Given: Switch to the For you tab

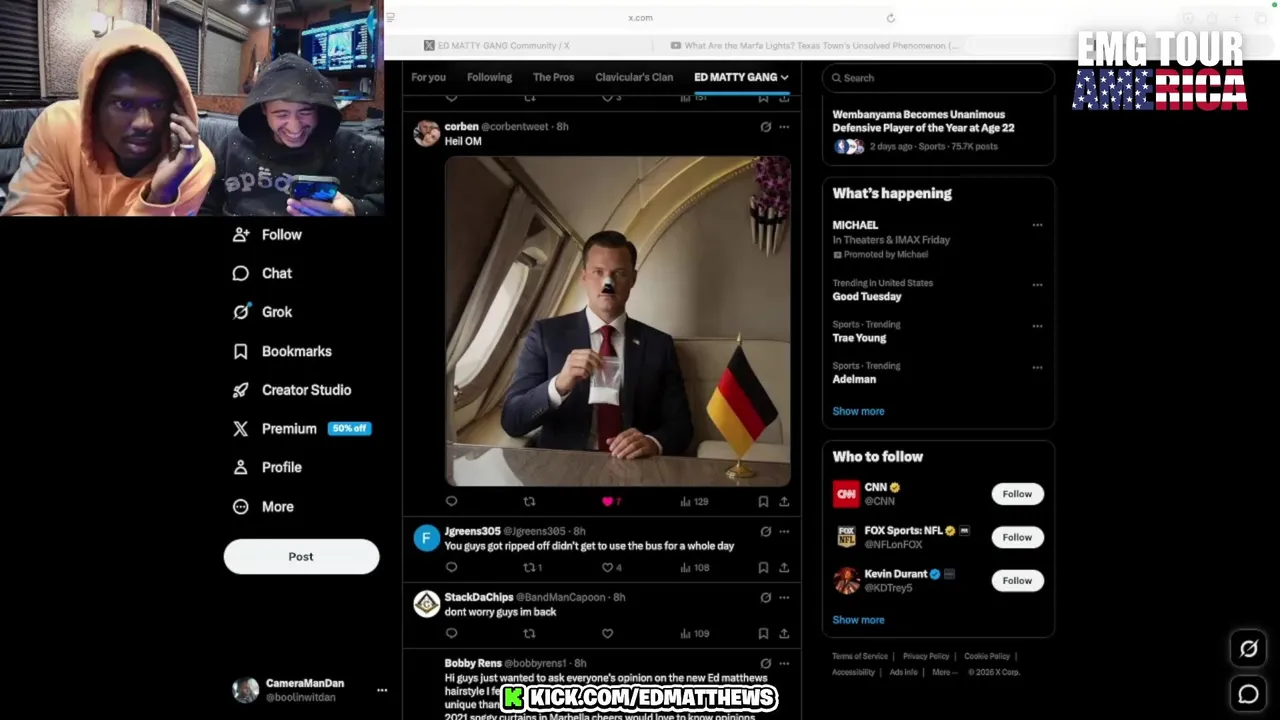Looking at the screenshot, I should pyautogui.click(x=428, y=77).
